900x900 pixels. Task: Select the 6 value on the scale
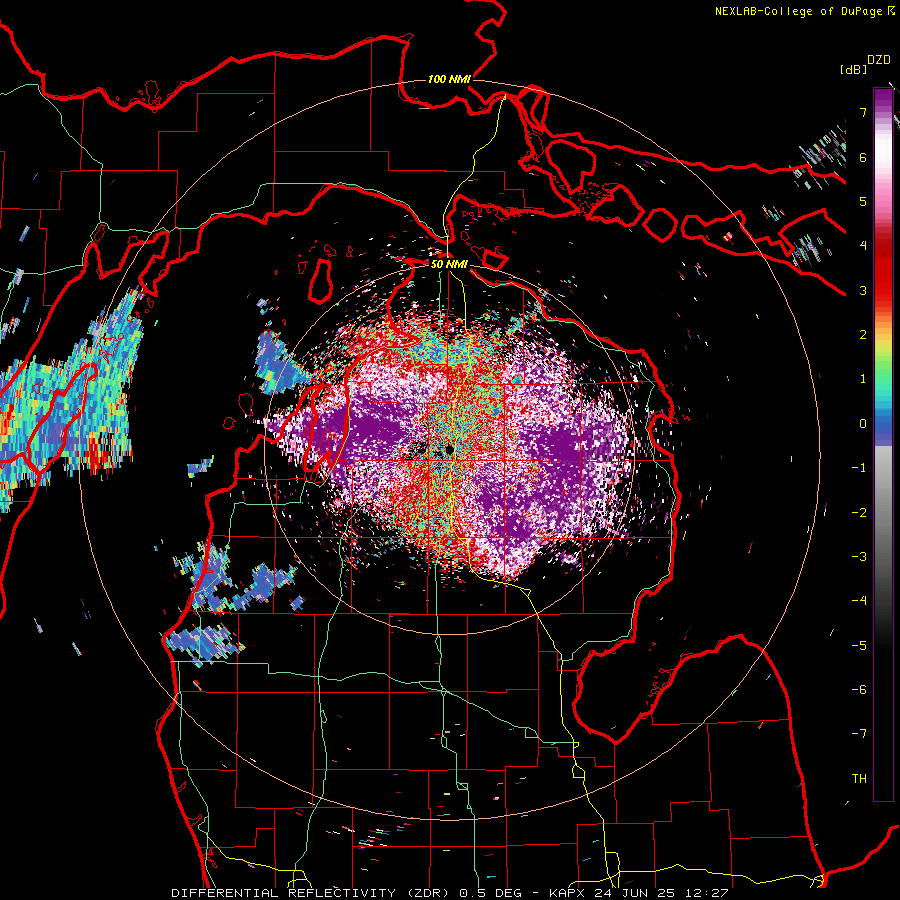863,157
